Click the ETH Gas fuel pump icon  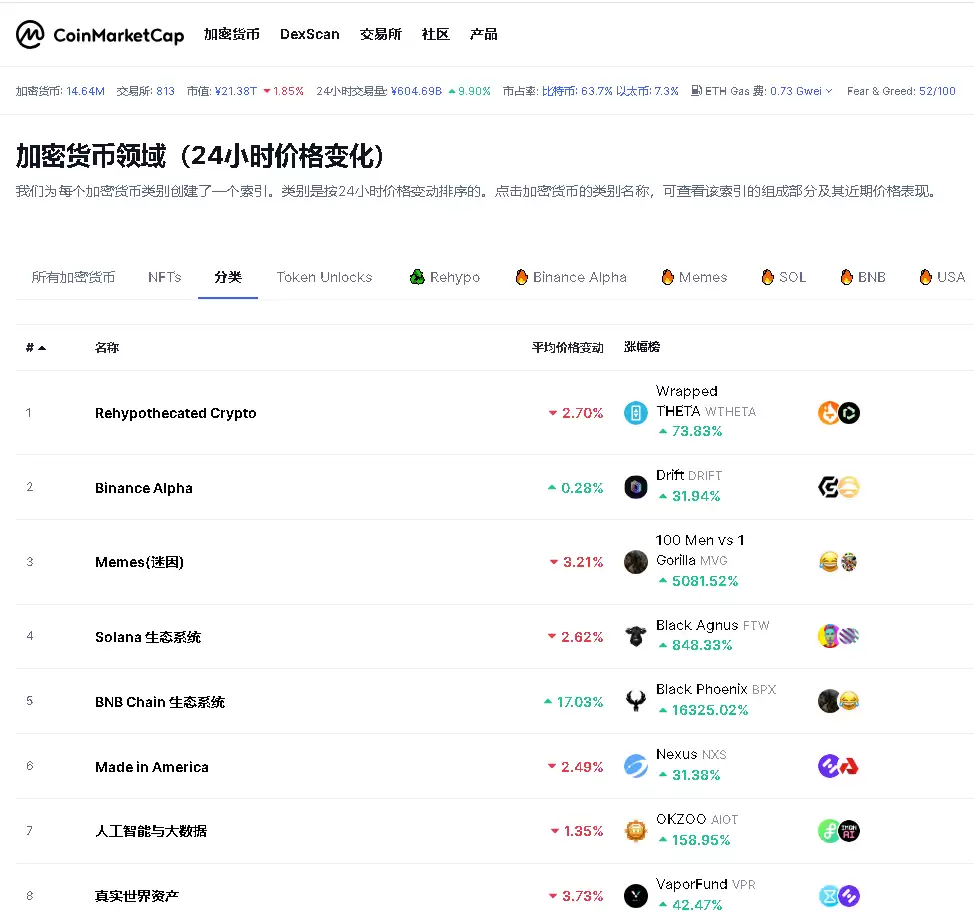(x=696, y=91)
